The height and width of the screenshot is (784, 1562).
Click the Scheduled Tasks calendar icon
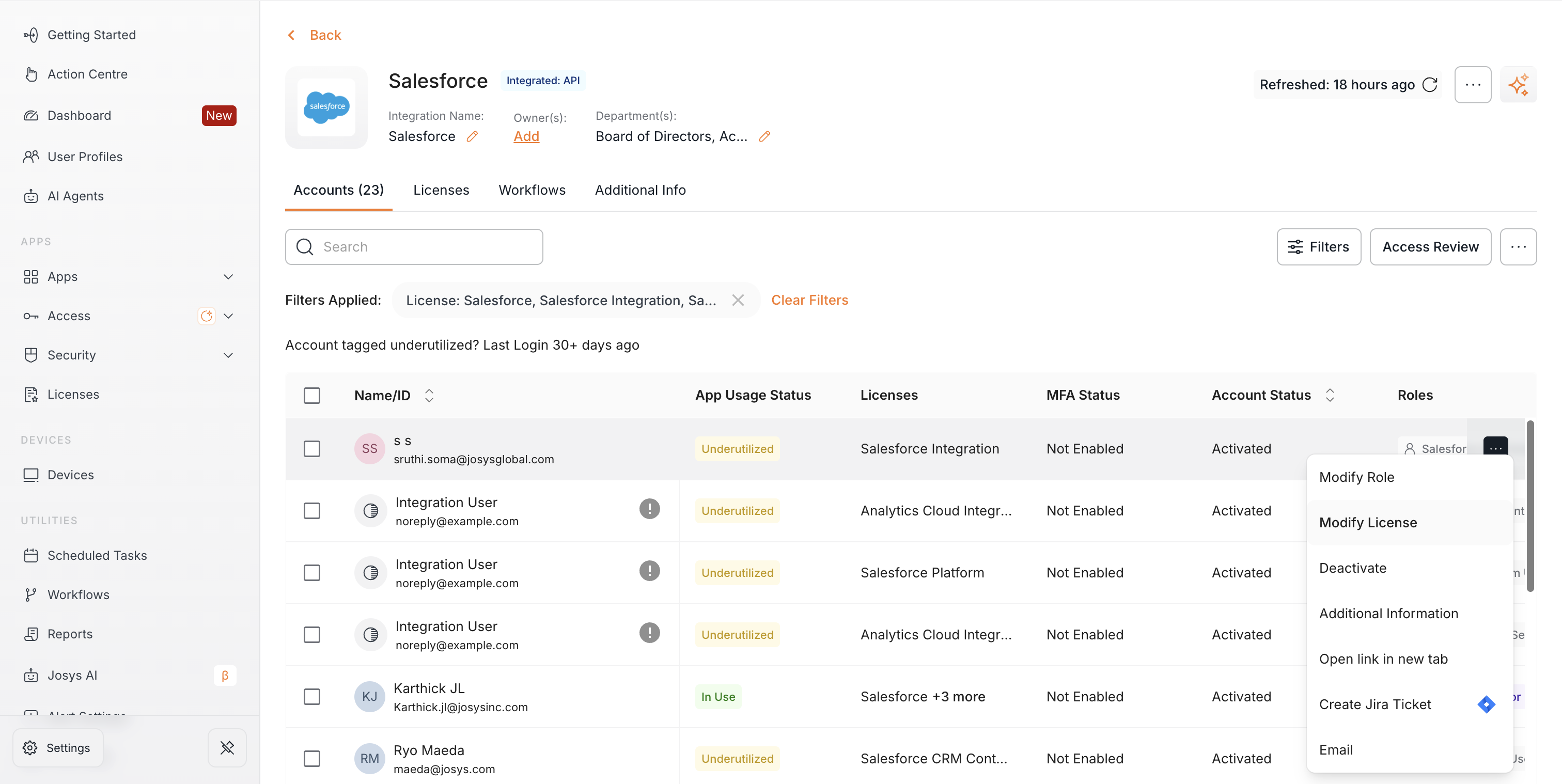click(31, 555)
